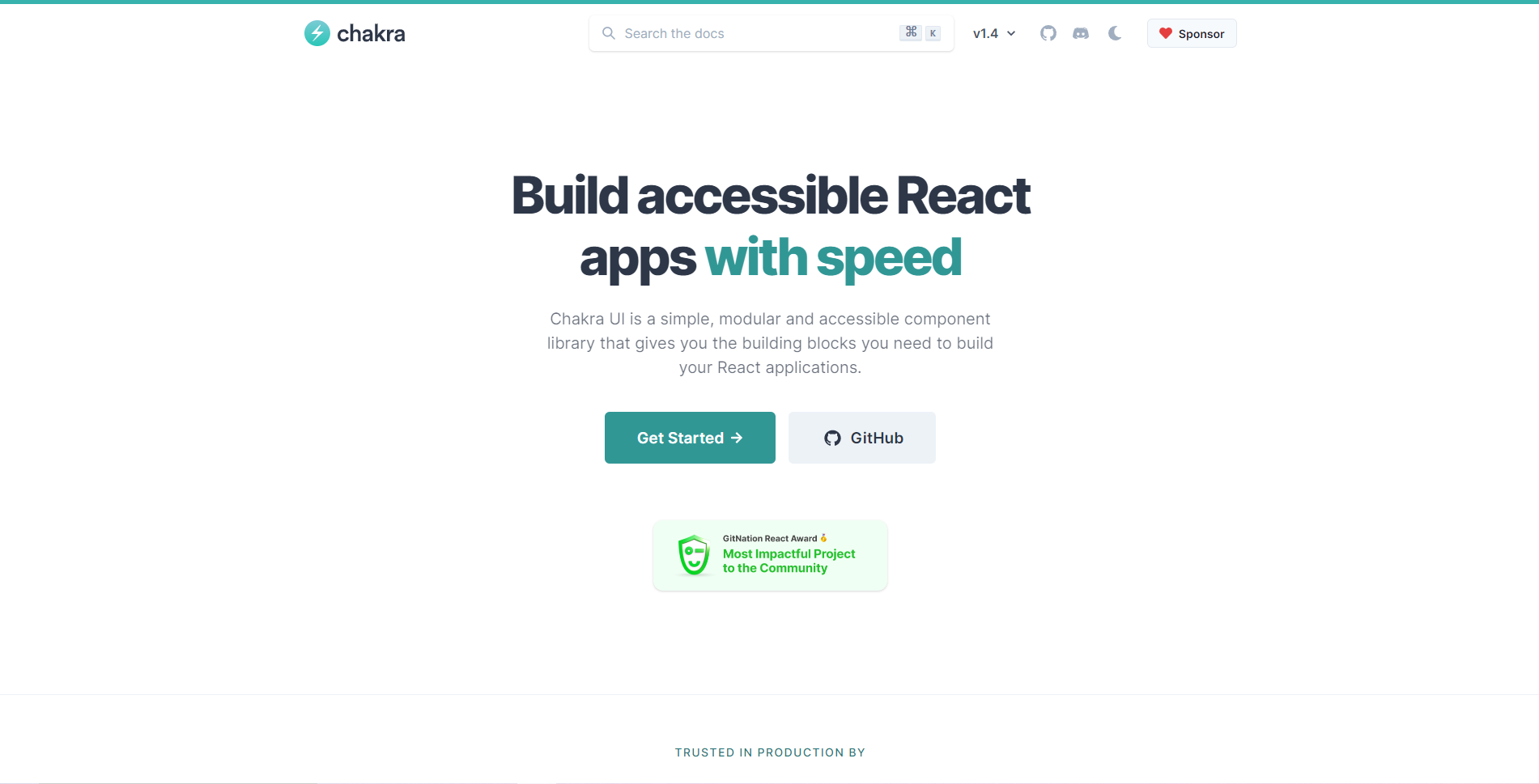Viewport: 1539px width, 784px height.
Task: Click the command key shortcut badge
Action: [x=911, y=32]
